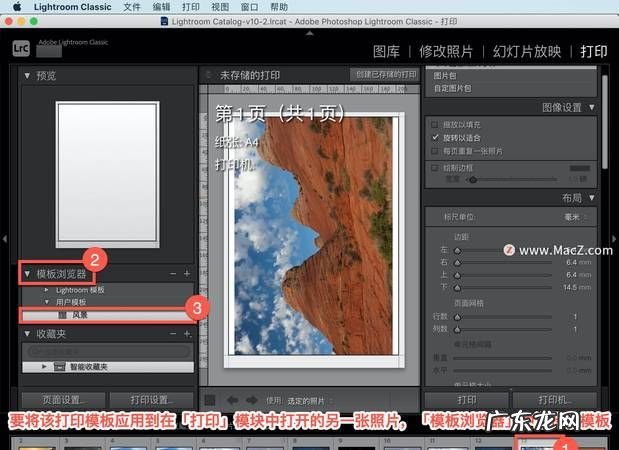This screenshot has height=450, width=619.
Task: Open the Apple menu
Action: click(x=17, y=6)
